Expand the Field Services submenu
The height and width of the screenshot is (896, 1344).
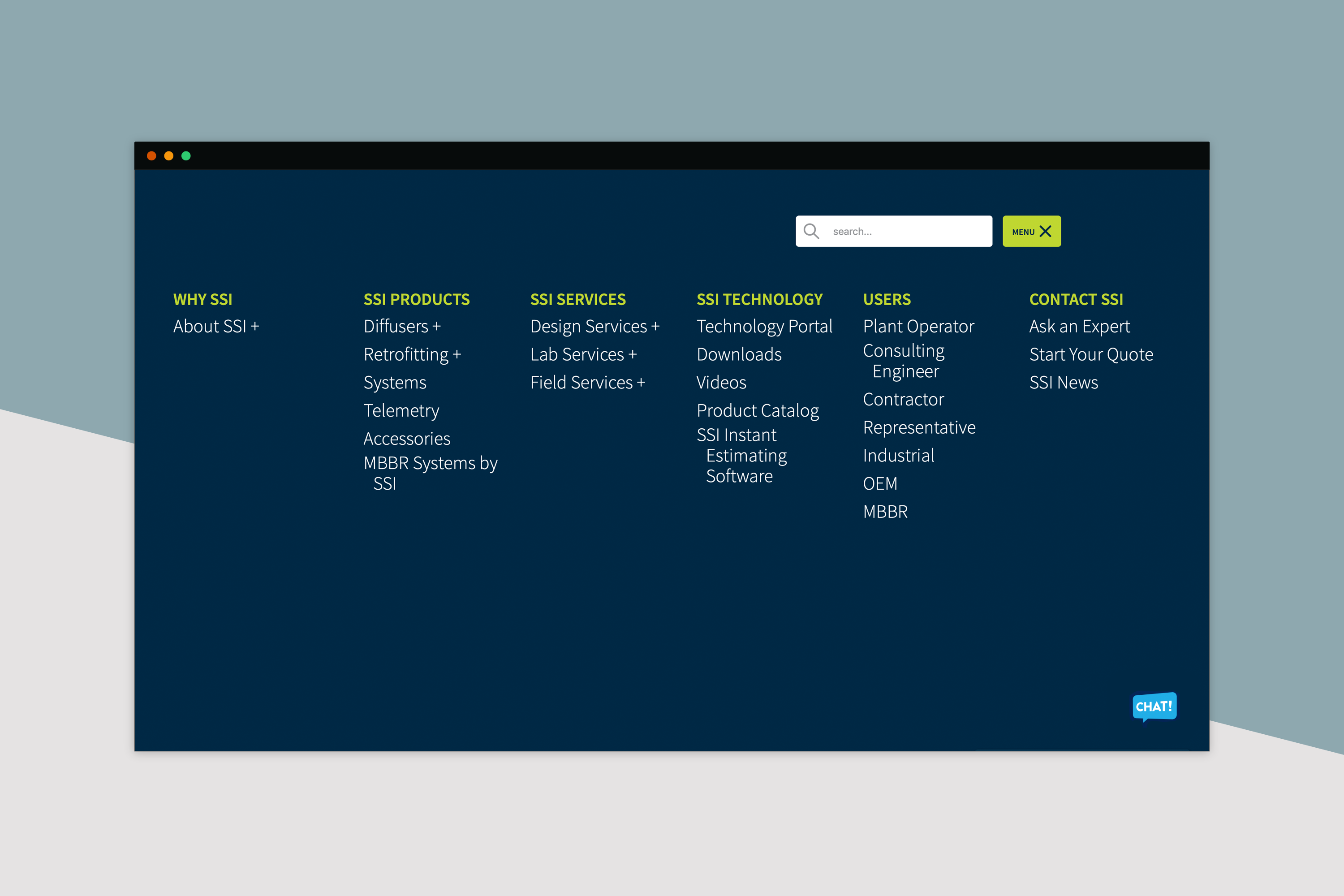point(642,383)
